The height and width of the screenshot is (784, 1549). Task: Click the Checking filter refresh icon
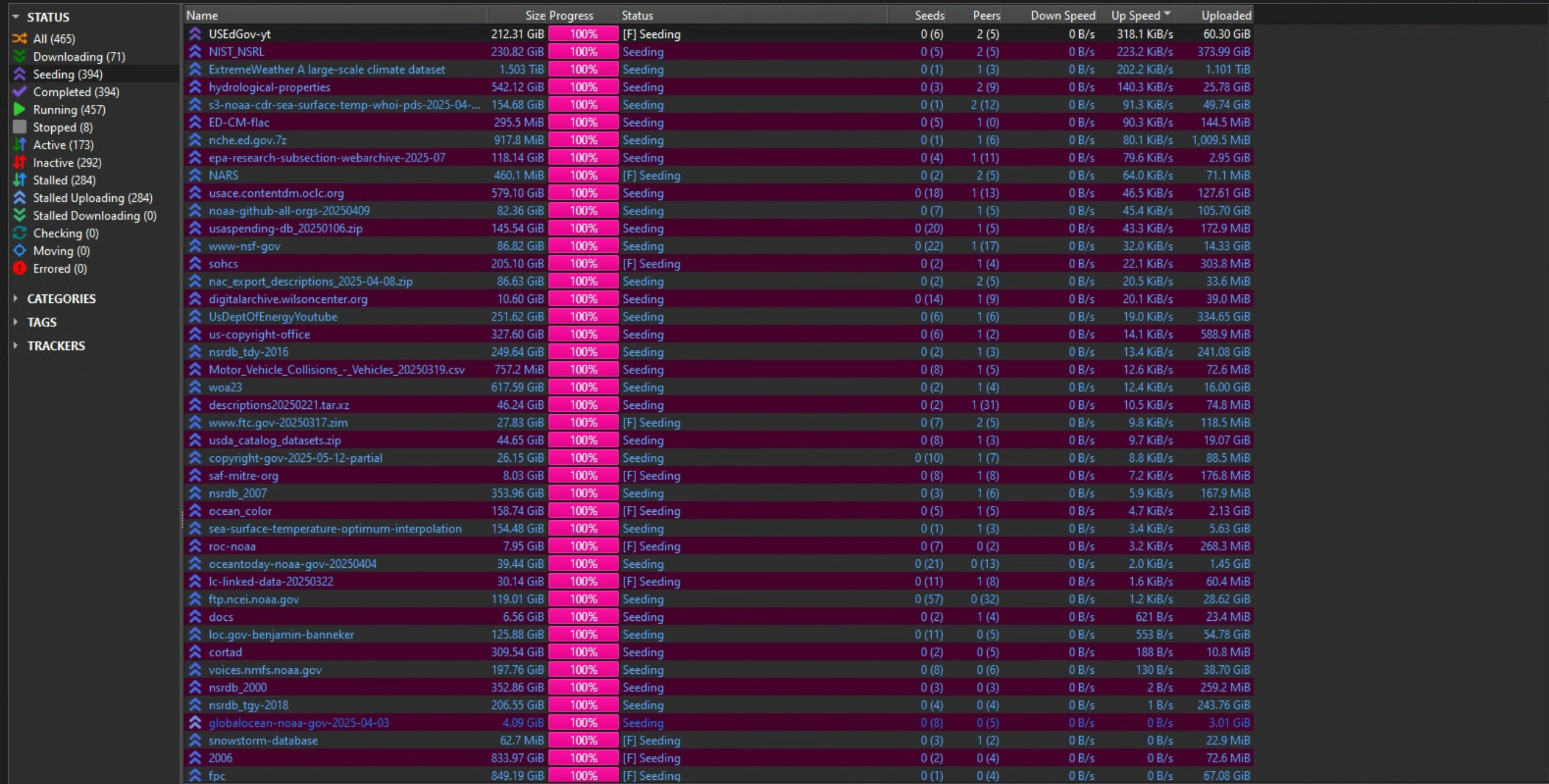[19, 233]
